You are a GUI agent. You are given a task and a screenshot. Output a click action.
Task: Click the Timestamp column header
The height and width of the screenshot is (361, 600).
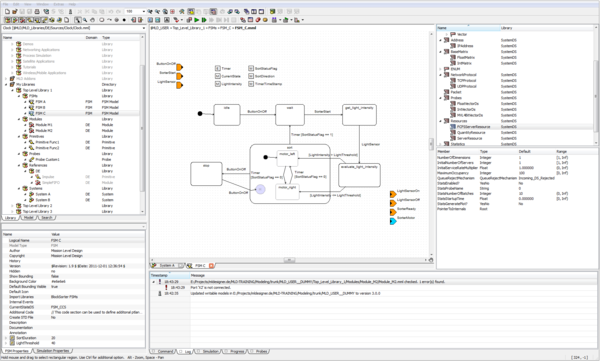tap(170, 275)
